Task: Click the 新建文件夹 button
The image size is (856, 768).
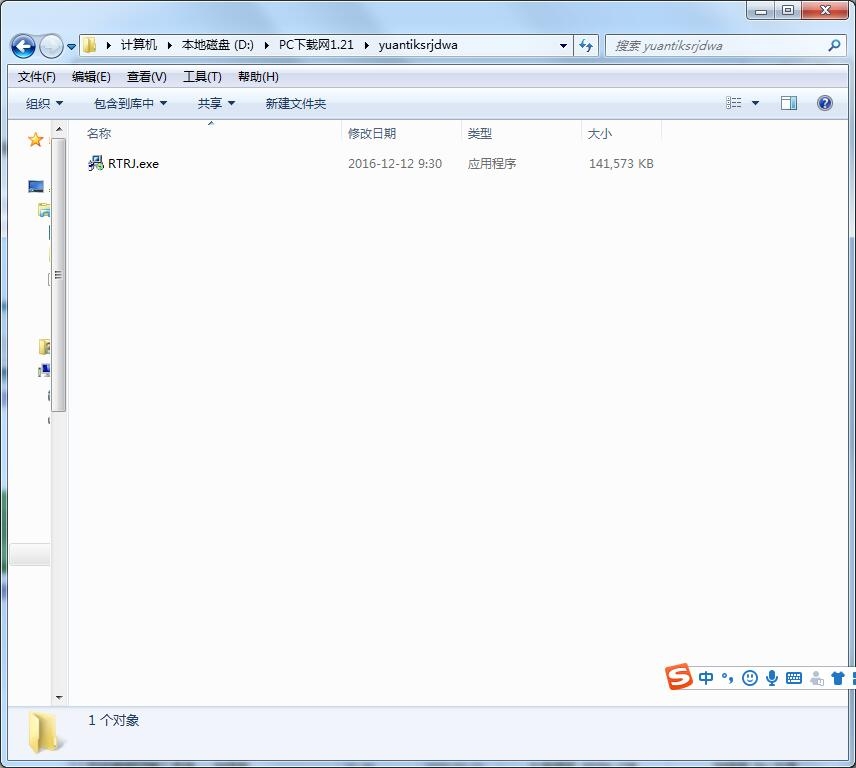Action: click(x=295, y=103)
